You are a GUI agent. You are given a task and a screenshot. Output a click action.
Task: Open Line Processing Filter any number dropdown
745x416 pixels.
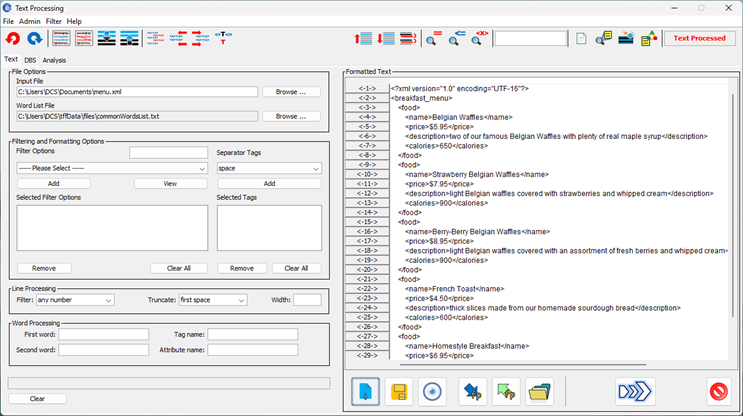[75, 300]
